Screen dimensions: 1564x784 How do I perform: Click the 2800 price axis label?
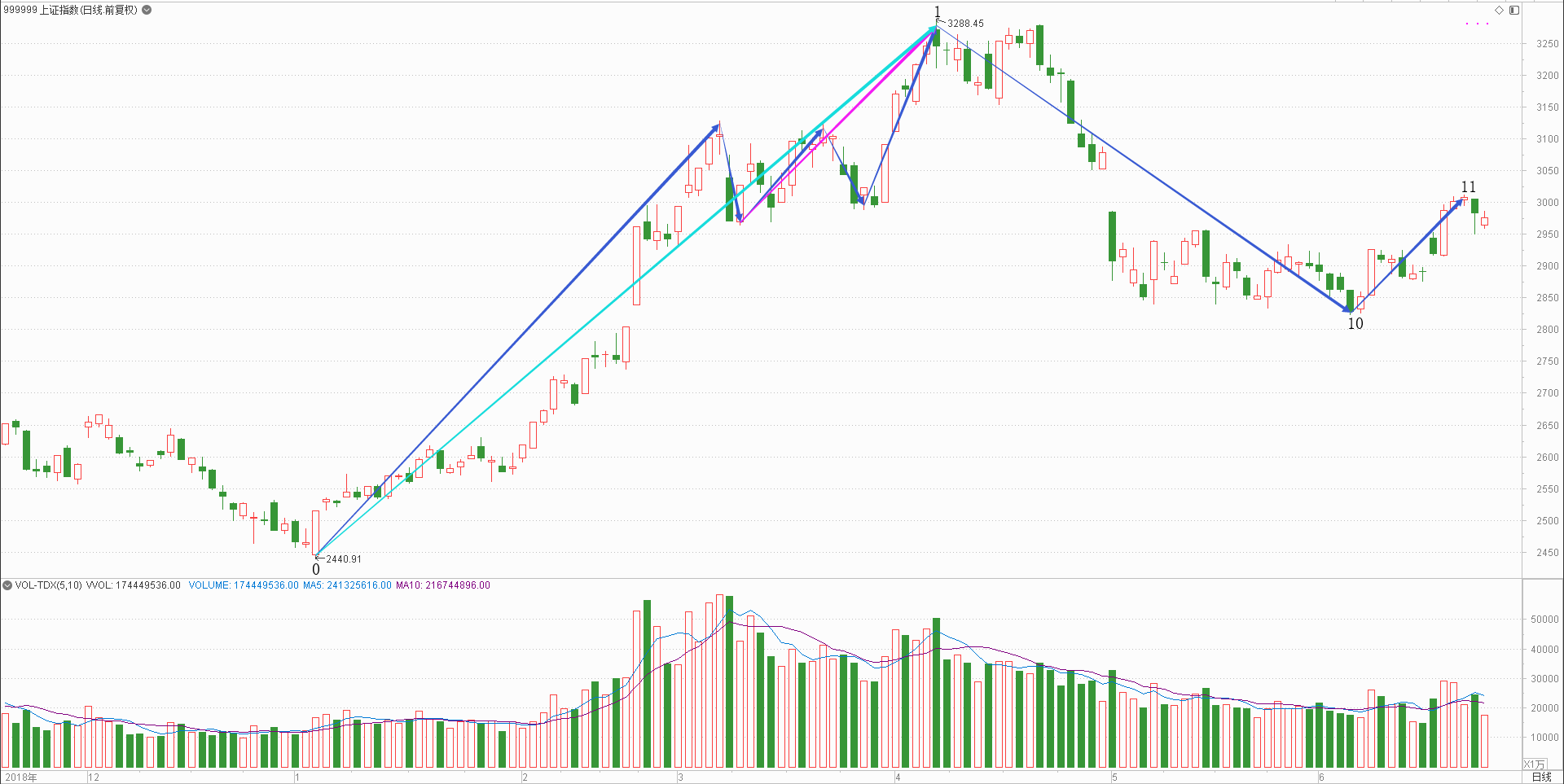pyautogui.click(x=1547, y=330)
